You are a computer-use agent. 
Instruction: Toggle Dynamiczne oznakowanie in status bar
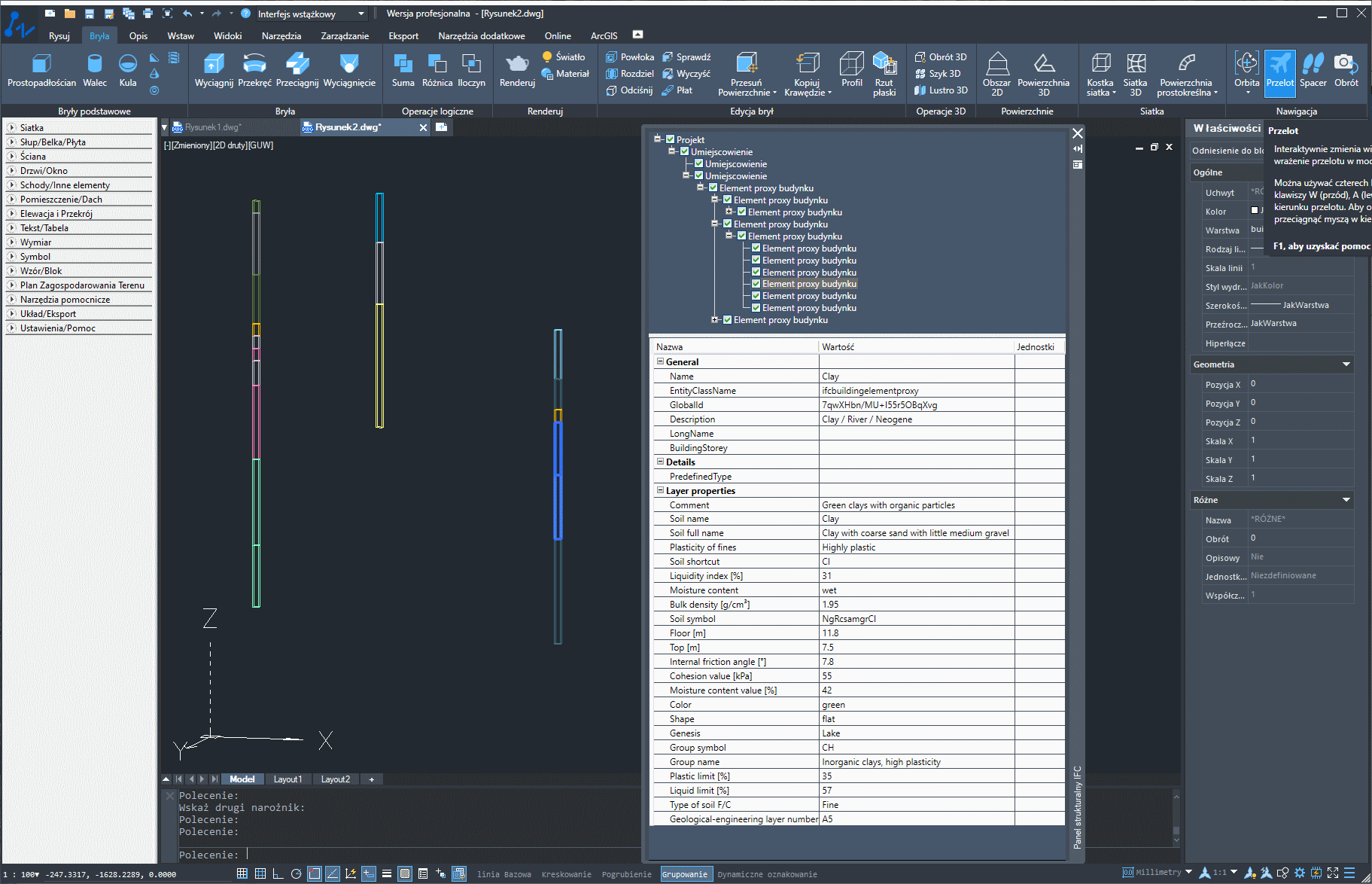pos(767,874)
